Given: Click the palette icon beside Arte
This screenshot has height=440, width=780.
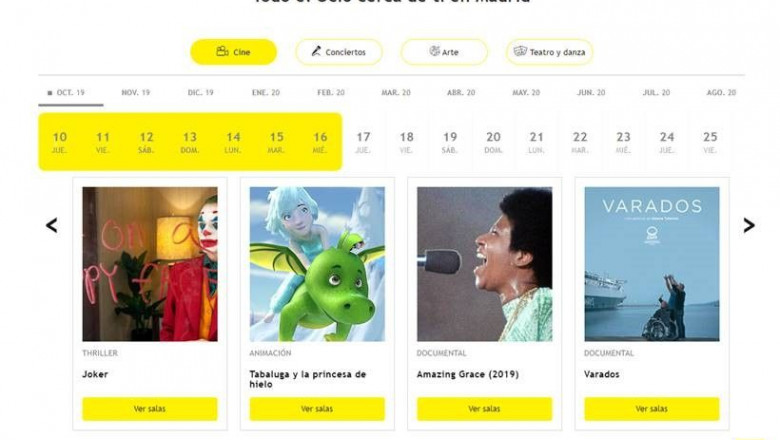Looking at the screenshot, I should point(435,51).
